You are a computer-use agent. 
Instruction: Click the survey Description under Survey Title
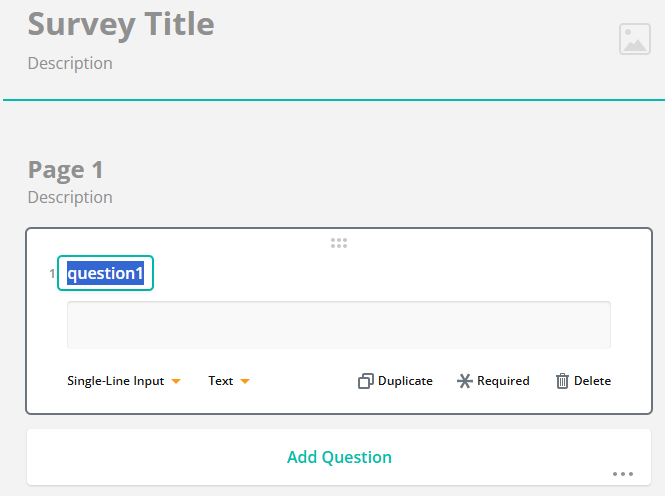[x=70, y=63]
